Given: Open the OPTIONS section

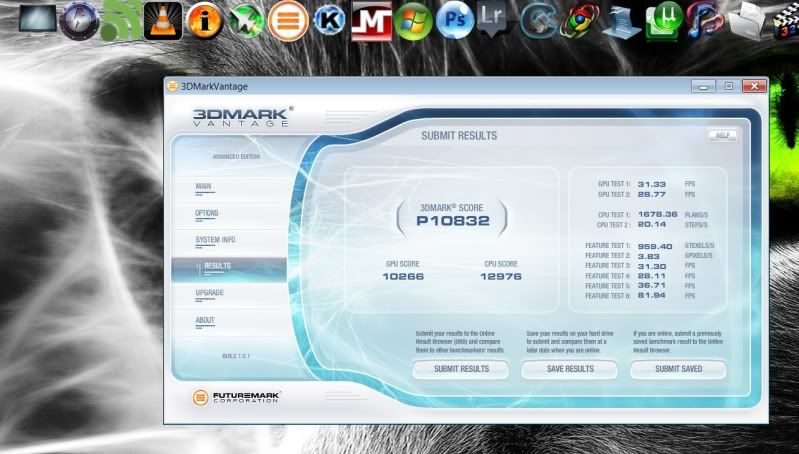Looking at the screenshot, I should [x=206, y=213].
